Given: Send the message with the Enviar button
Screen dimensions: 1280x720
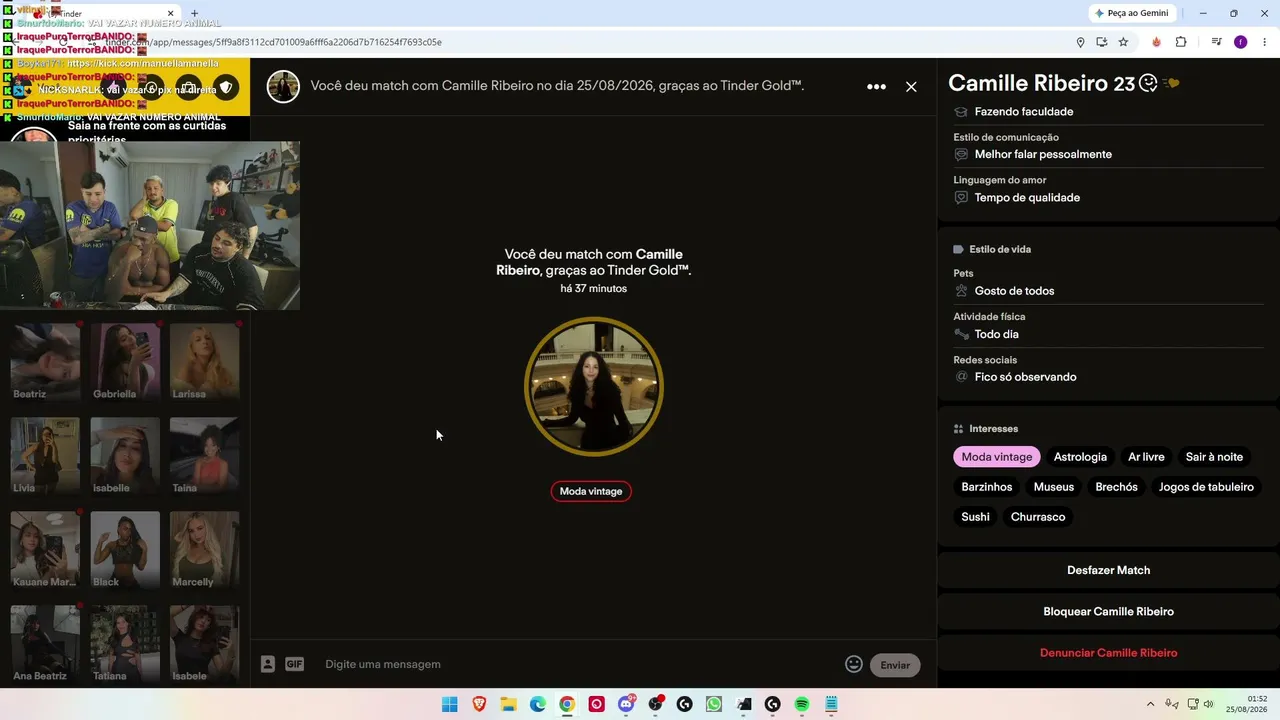Looking at the screenshot, I should (895, 665).
